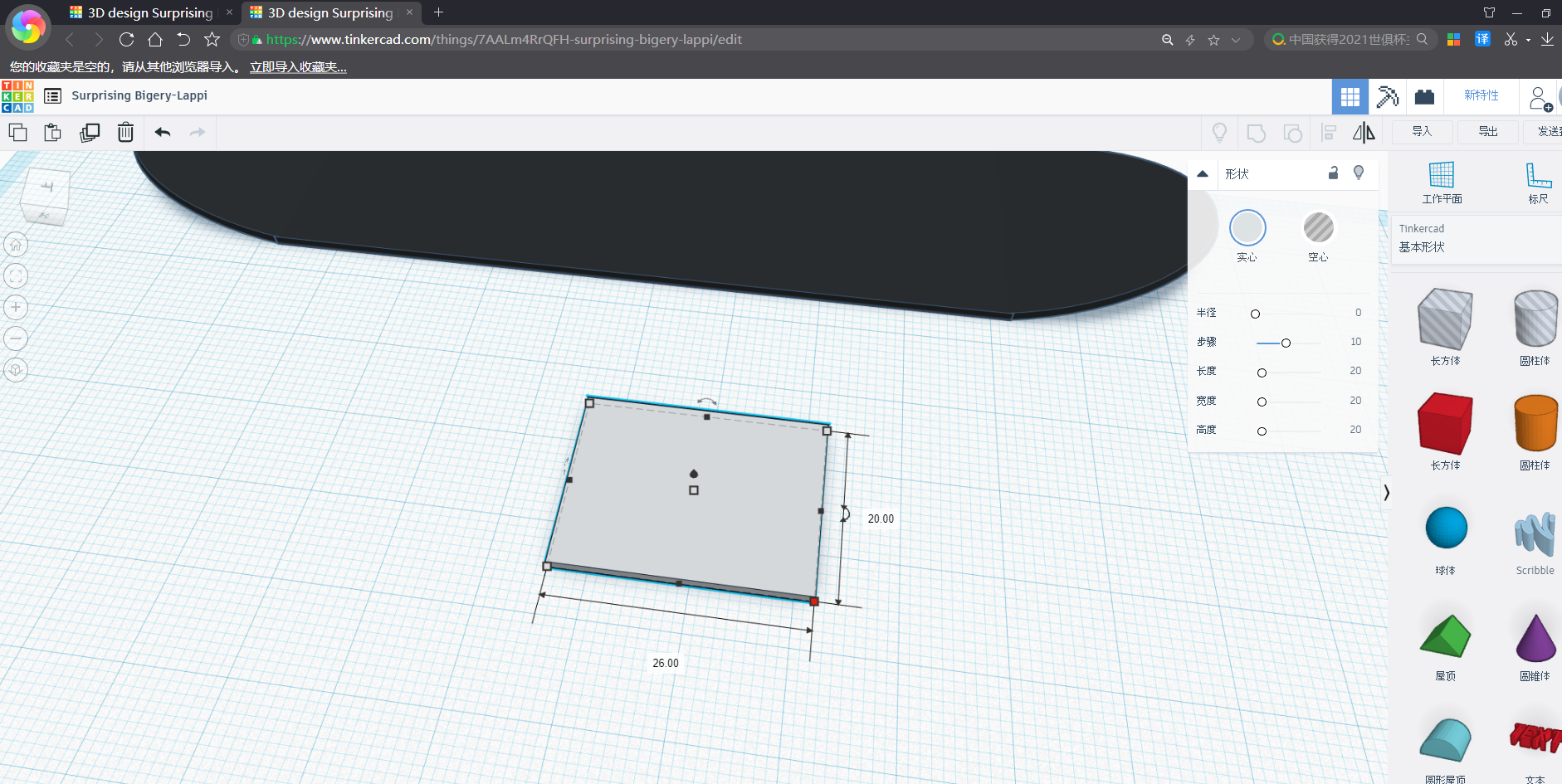Click the browser translate (译) icon
The width and height of the screenshot is (1562, 784).
(x=1482, y=39)
